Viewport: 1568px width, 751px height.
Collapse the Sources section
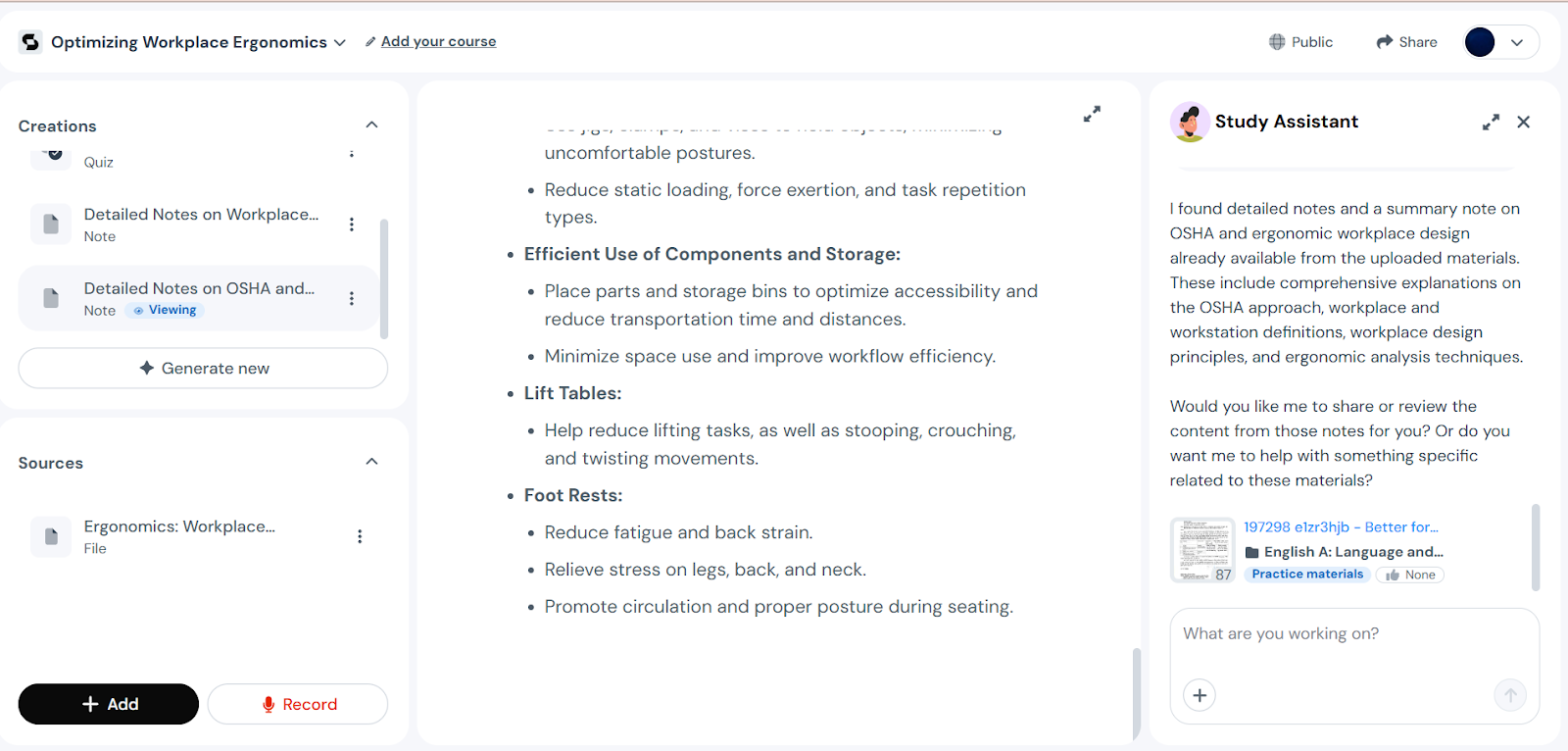coord(371,462)
